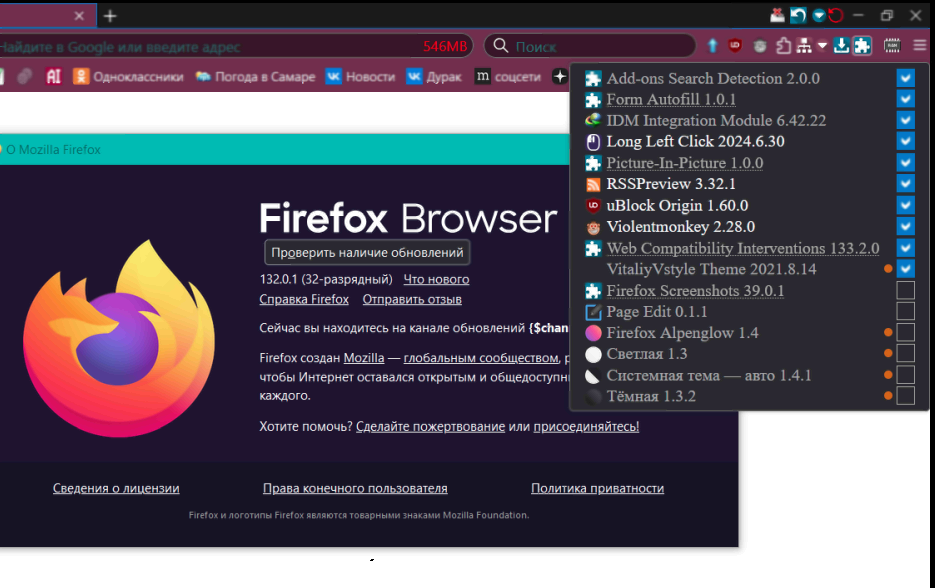This screenshot has width=935, height=588.
Task: Click the blue undo arrow icon in title bar
Action: (x=798, y=16)
